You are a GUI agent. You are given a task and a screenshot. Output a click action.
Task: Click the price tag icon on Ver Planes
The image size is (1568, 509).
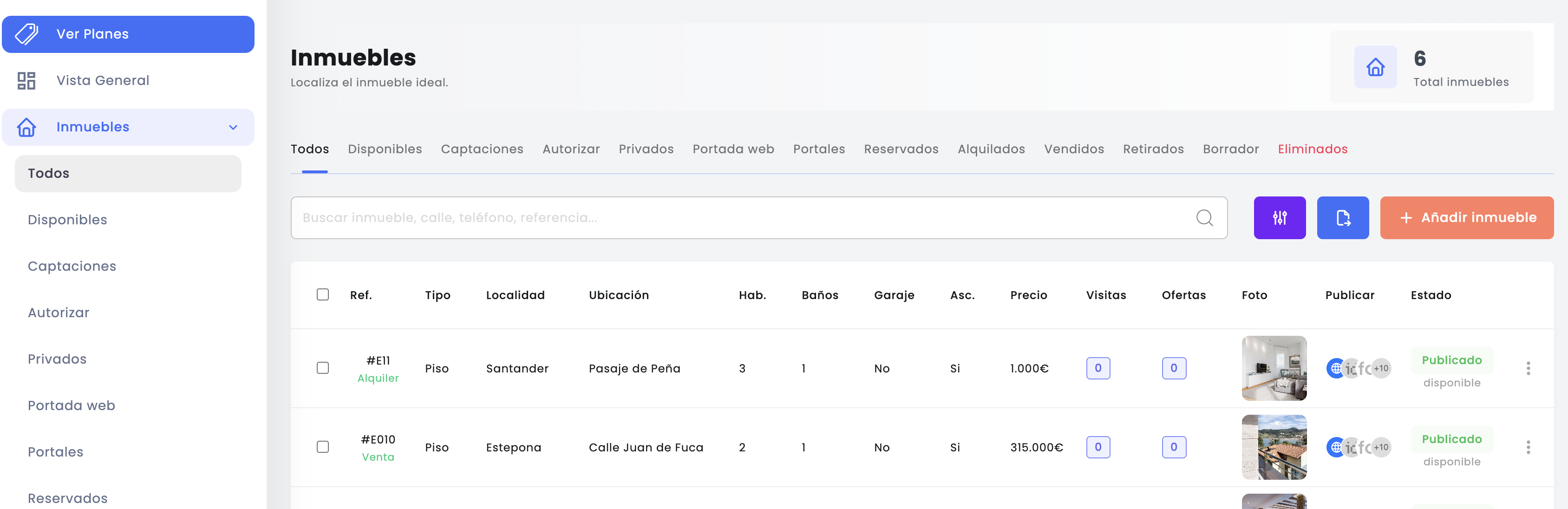(x=27, y=34)
